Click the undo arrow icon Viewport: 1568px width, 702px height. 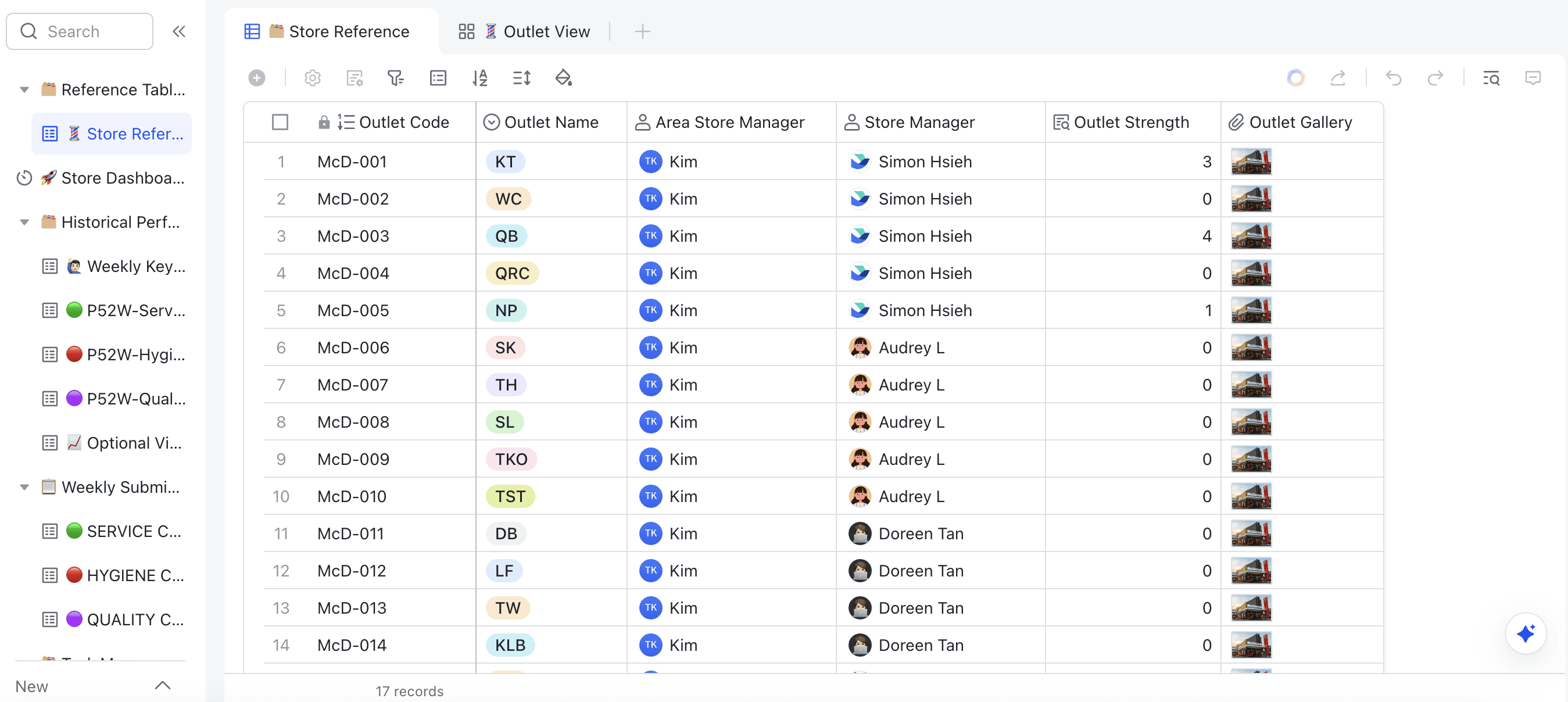point(1393,78)
